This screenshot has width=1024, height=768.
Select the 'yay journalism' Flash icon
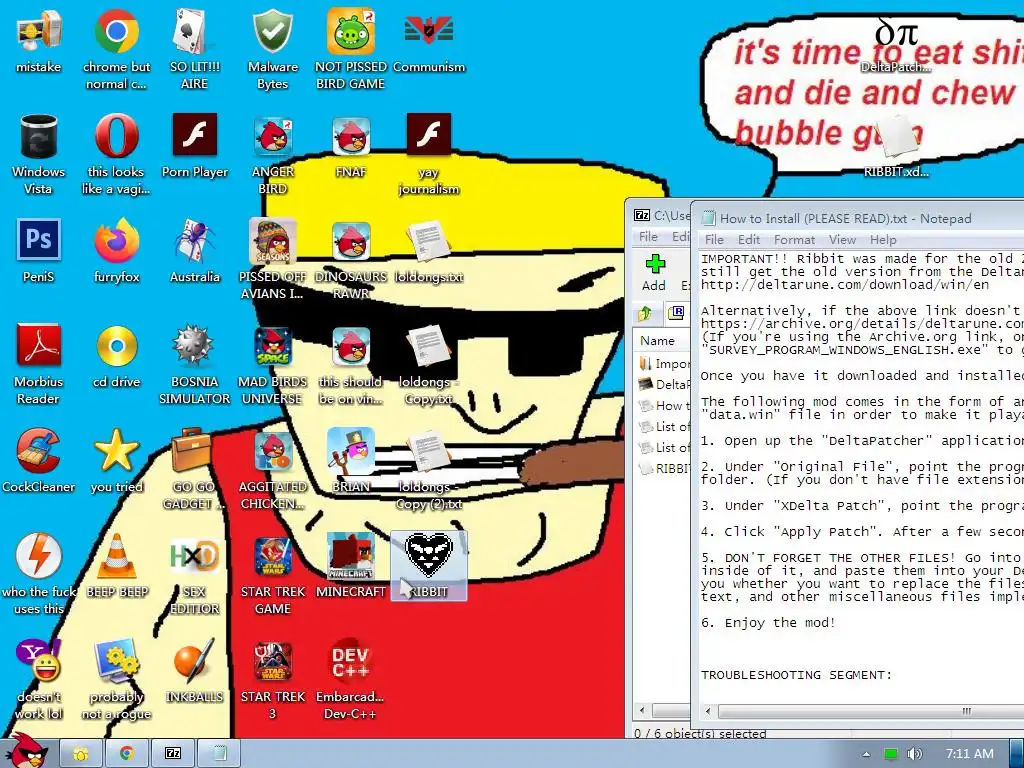click(x=429, y=154)
